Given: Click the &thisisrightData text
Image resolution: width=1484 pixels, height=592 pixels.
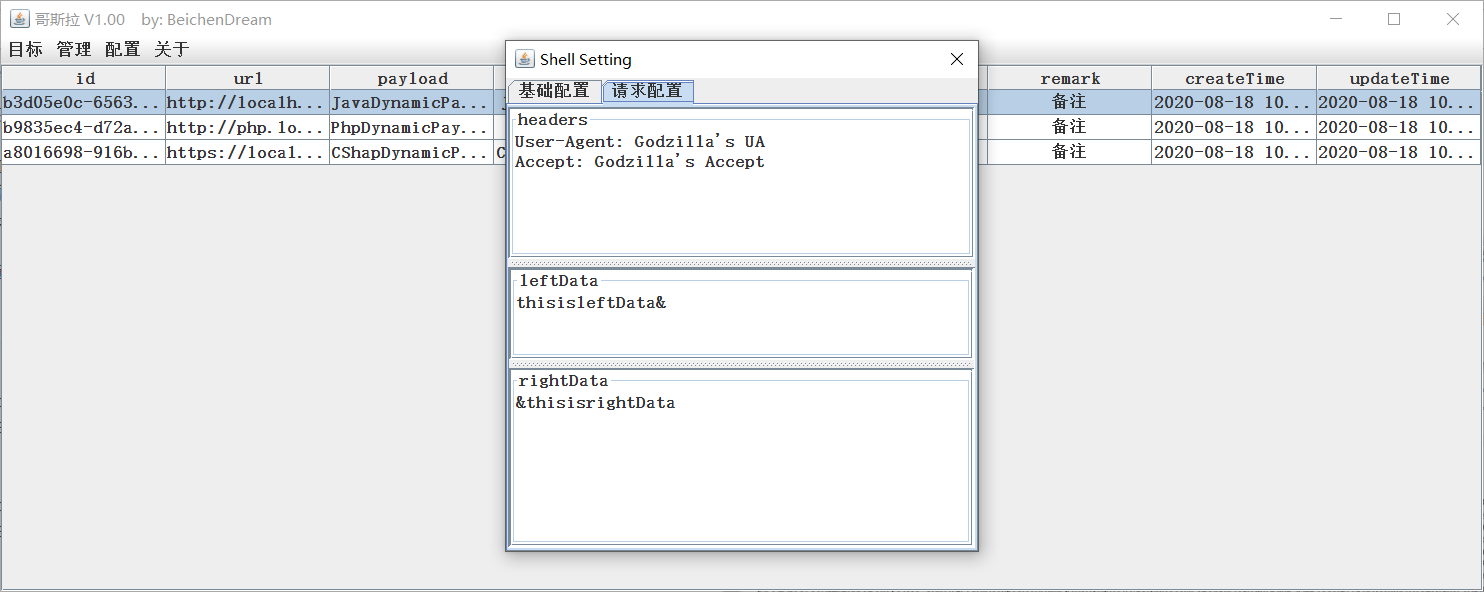Looking at the screenshot, I should tap(595, 403).
